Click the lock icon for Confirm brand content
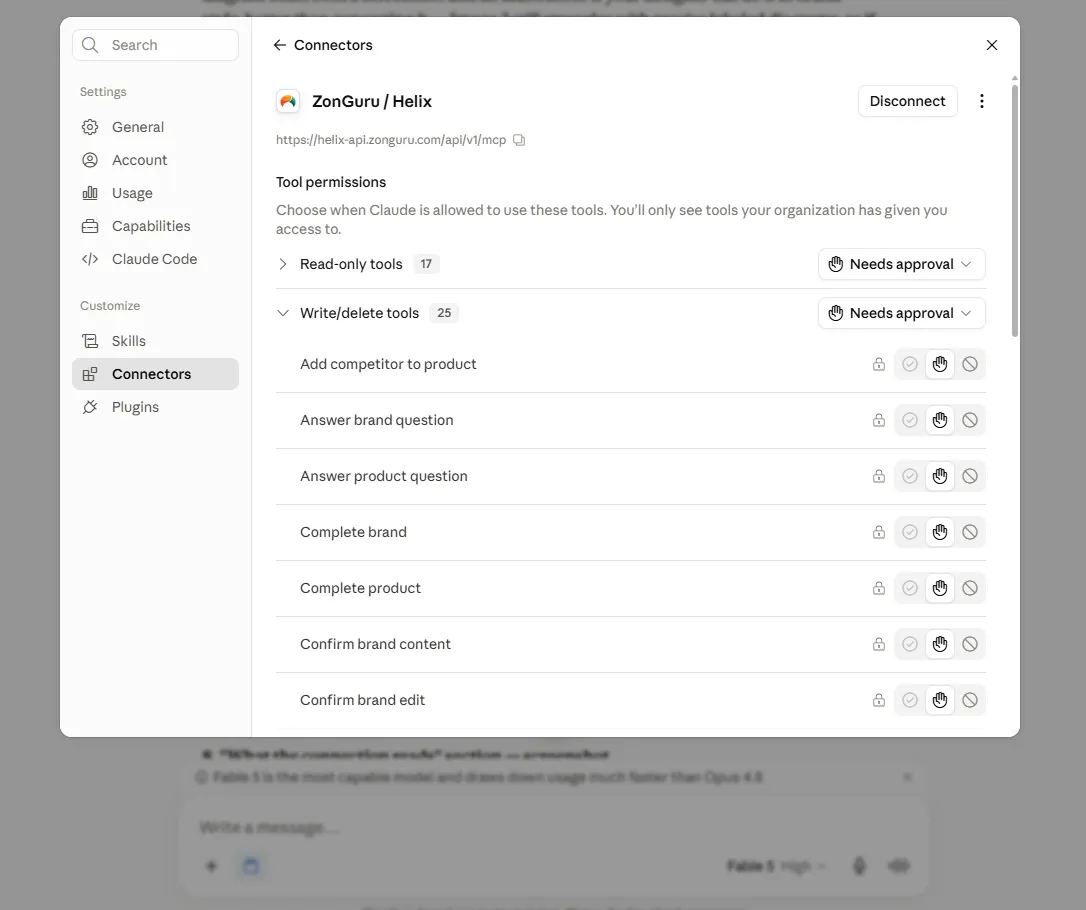This screenshot has height=910, width=1086. pyautogui.click(x=879, y=645)
